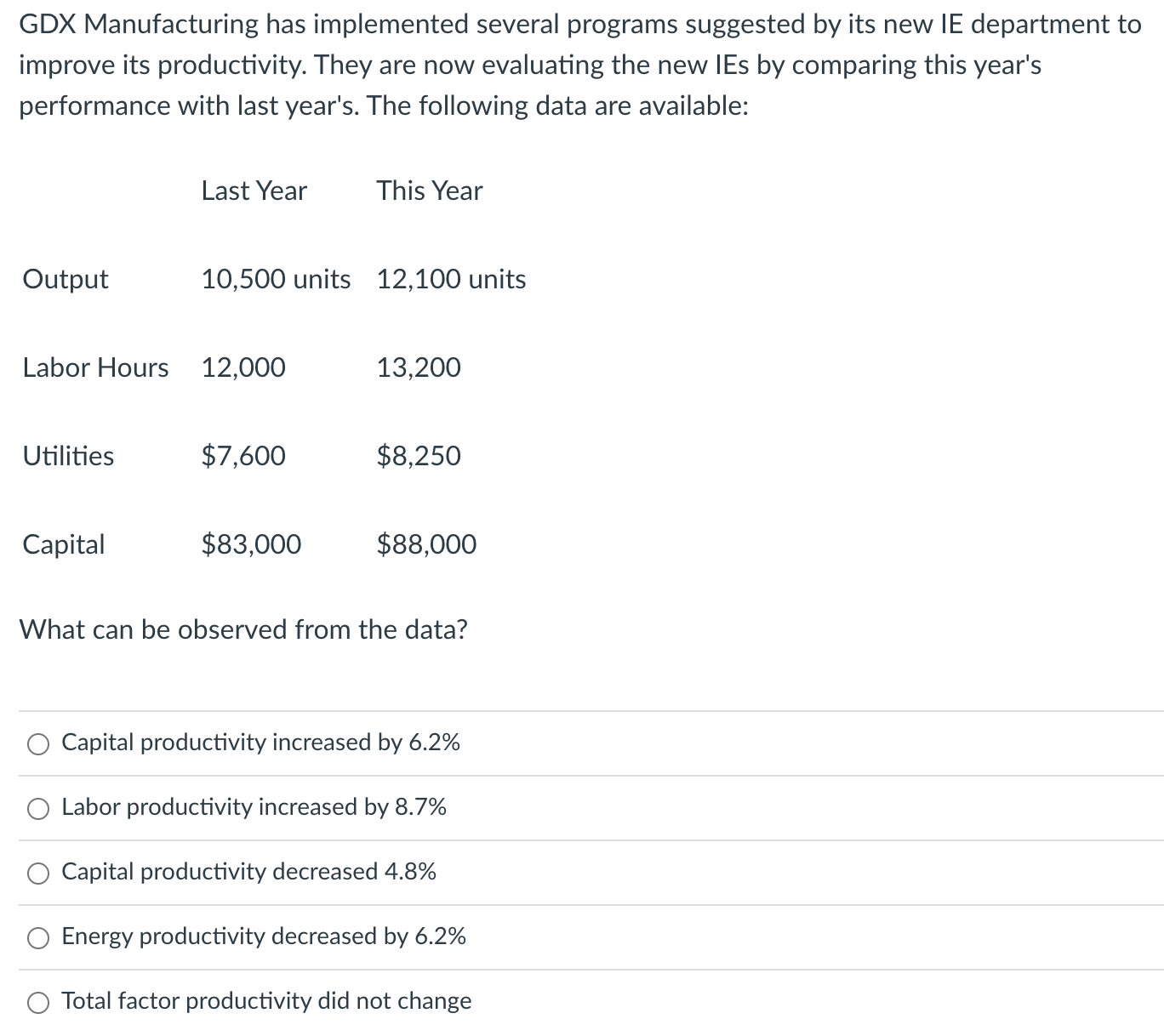Click the answer text 'Energy productivity decreased by 6.2%'
Screen dimensions: 1164x1036
pos(263,936)
